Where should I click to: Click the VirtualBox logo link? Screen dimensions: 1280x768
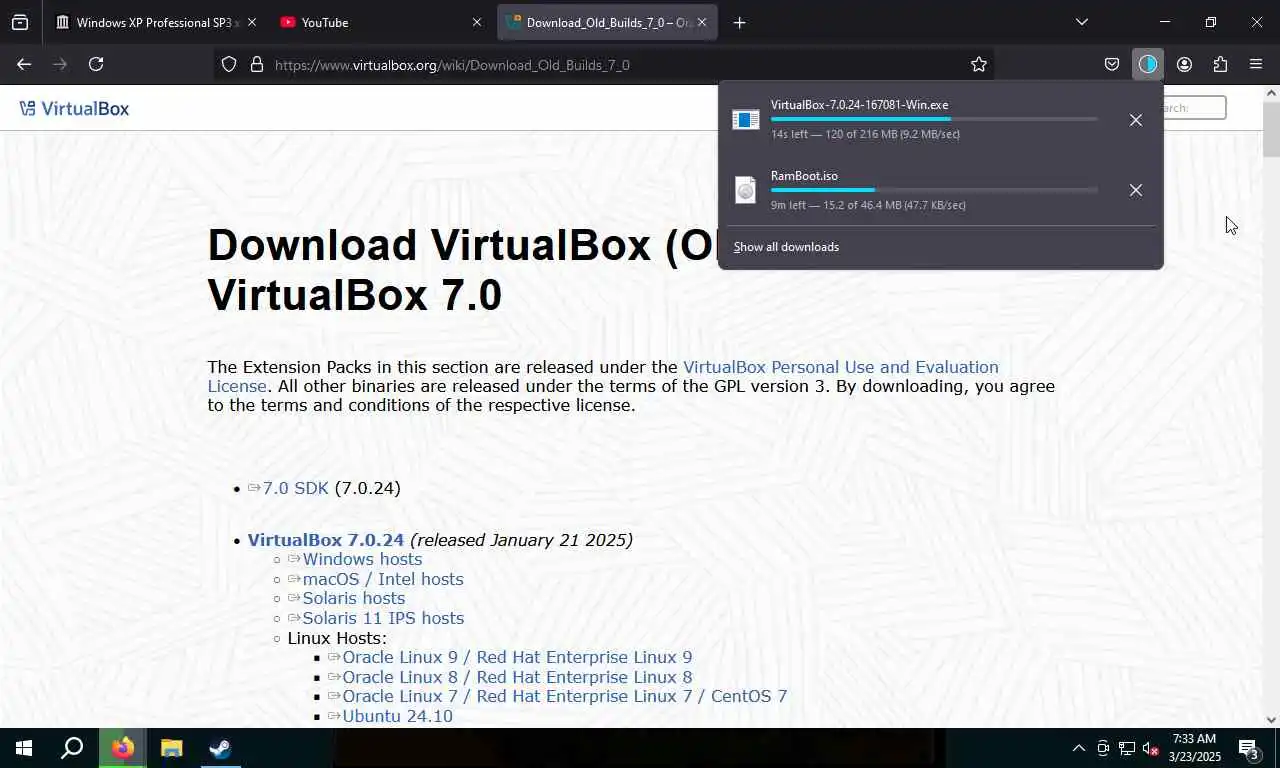coord(75,108)
